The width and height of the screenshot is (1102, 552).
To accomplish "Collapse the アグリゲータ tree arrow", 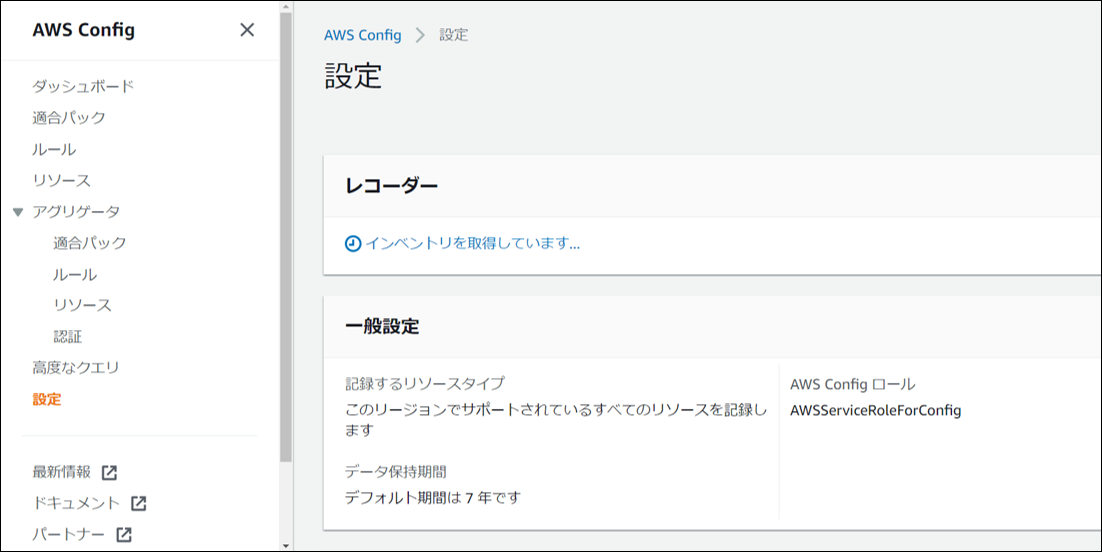I will [x=17, y=212].
